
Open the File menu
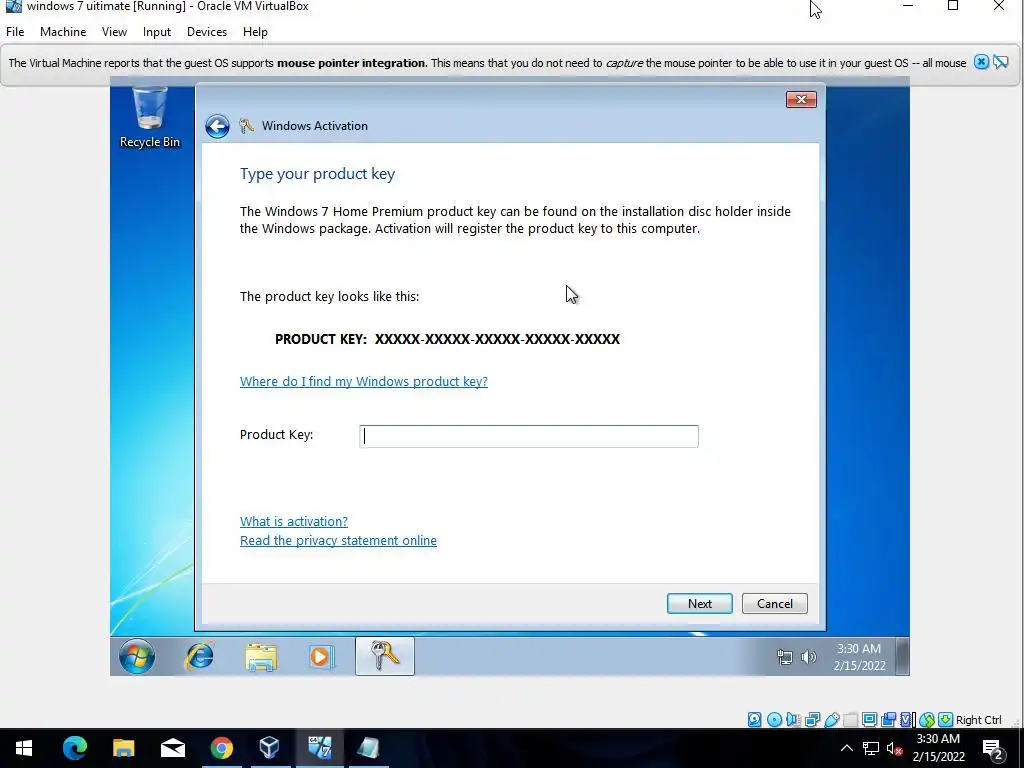pos(15,32)
